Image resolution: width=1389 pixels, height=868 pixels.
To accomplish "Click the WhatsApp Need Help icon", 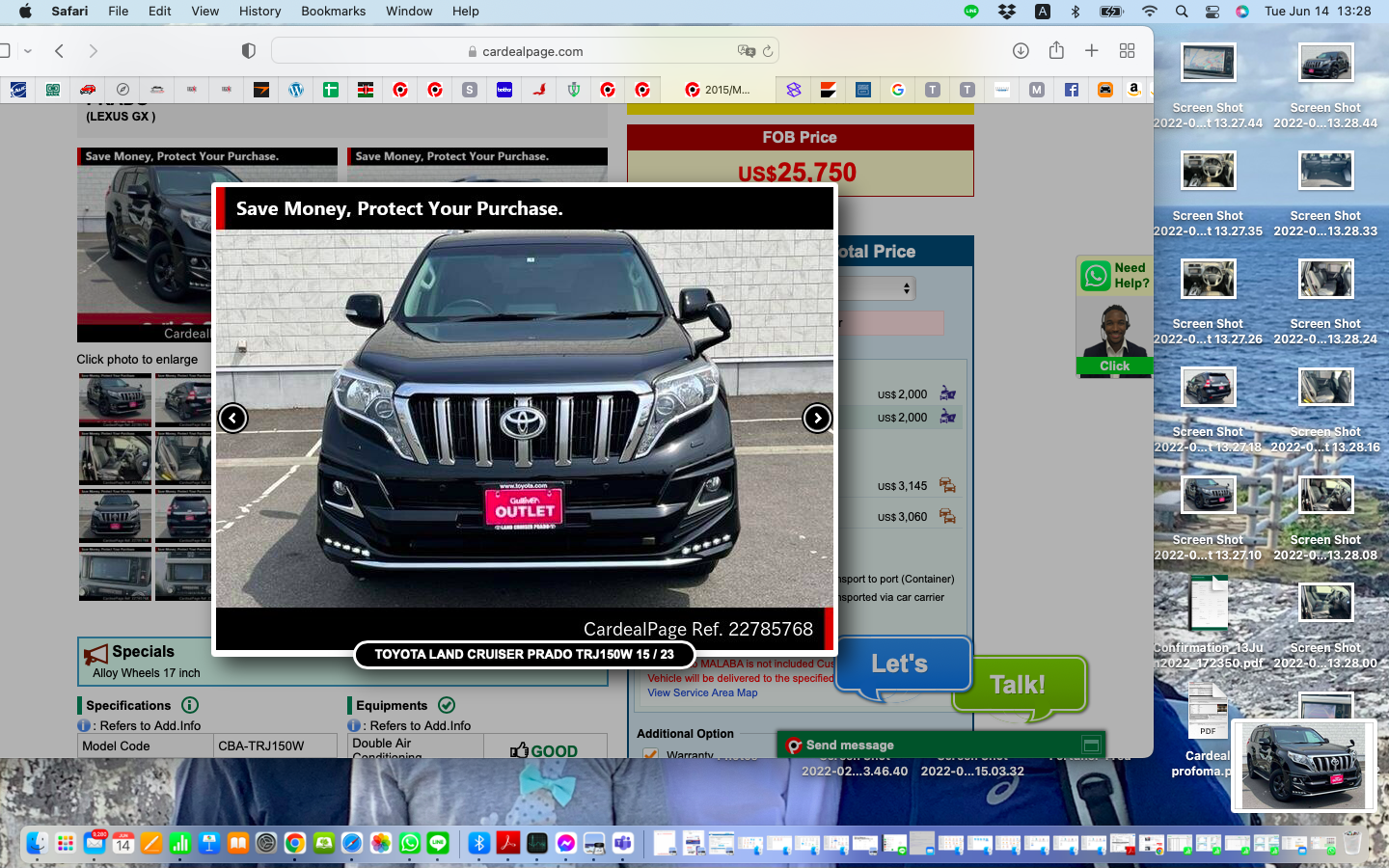I will click(1096, 276).
